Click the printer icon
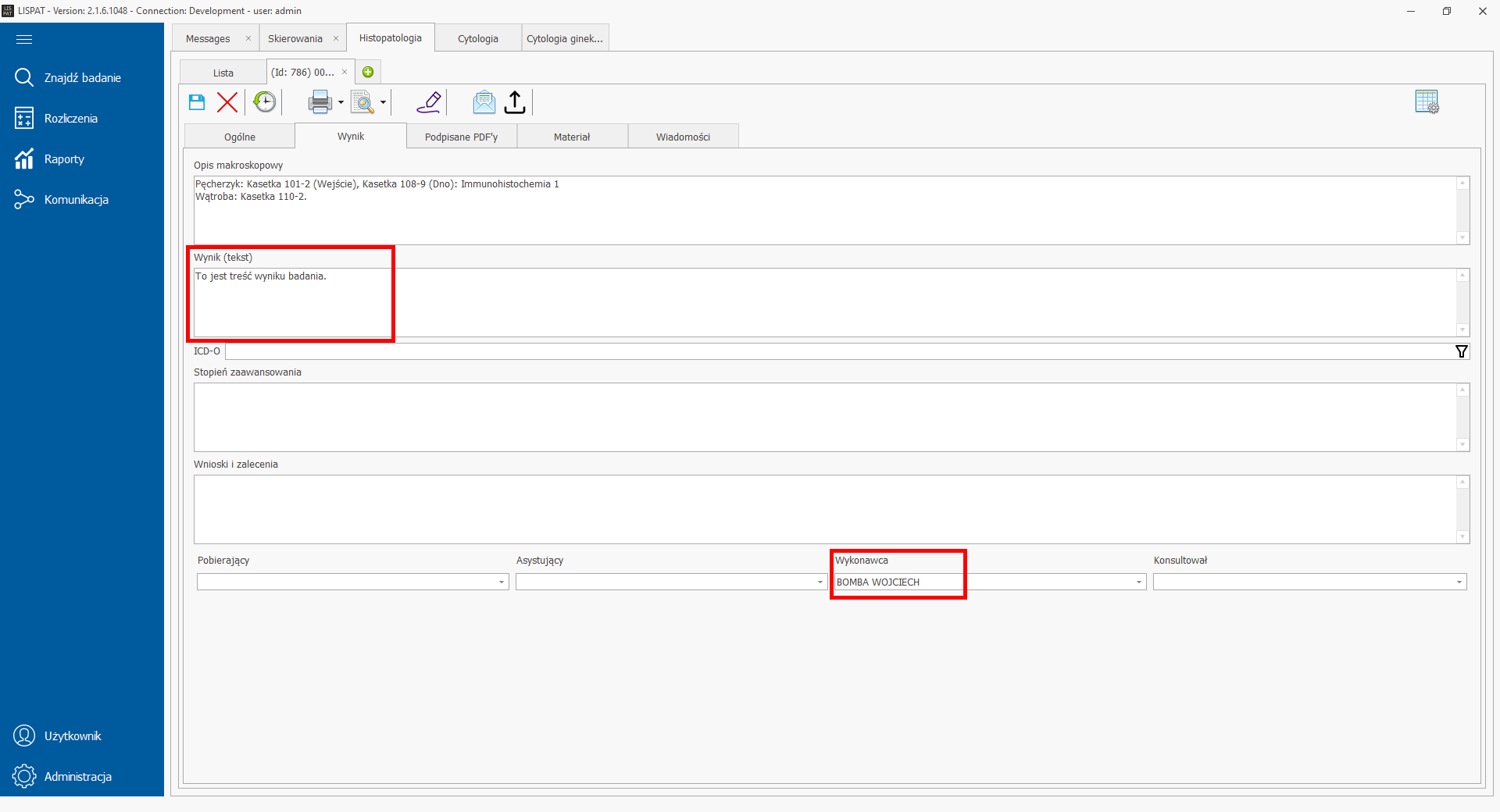1500x812 pixels. pos(320,102)
